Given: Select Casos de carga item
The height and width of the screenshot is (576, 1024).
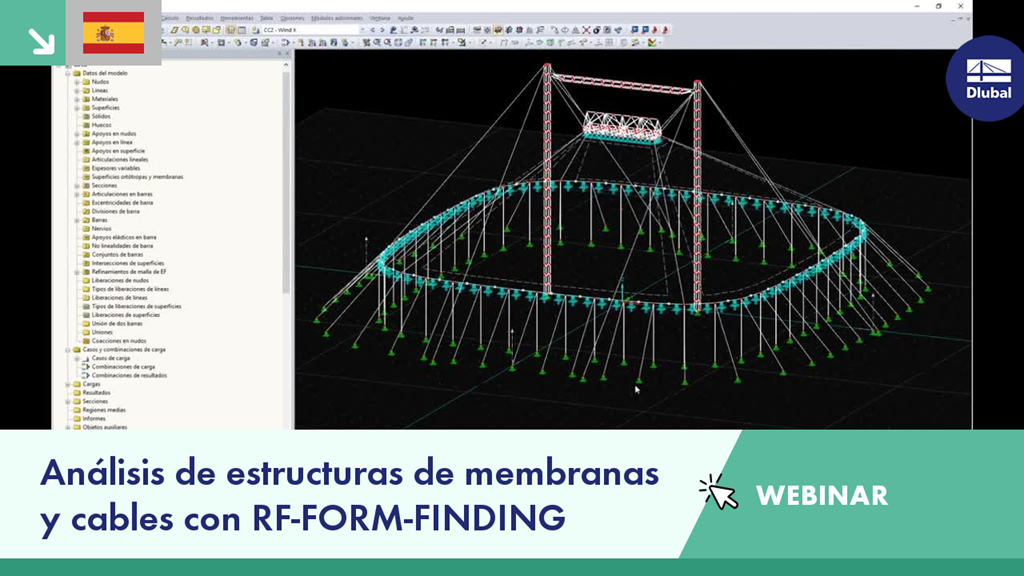Looking at the screenshot, I should click(x=110, y=358).
